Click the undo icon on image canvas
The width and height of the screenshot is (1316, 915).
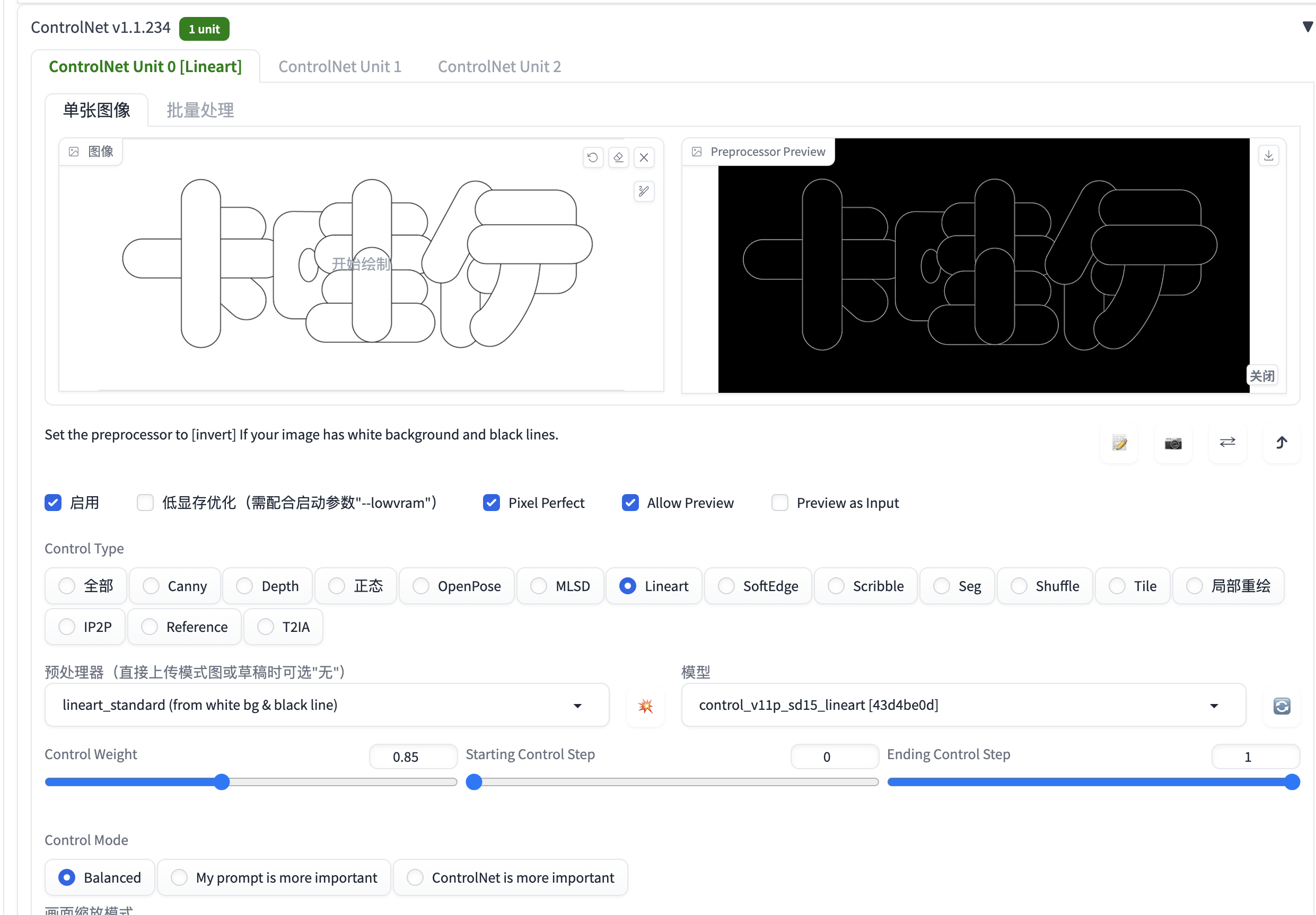pos(593,157)
